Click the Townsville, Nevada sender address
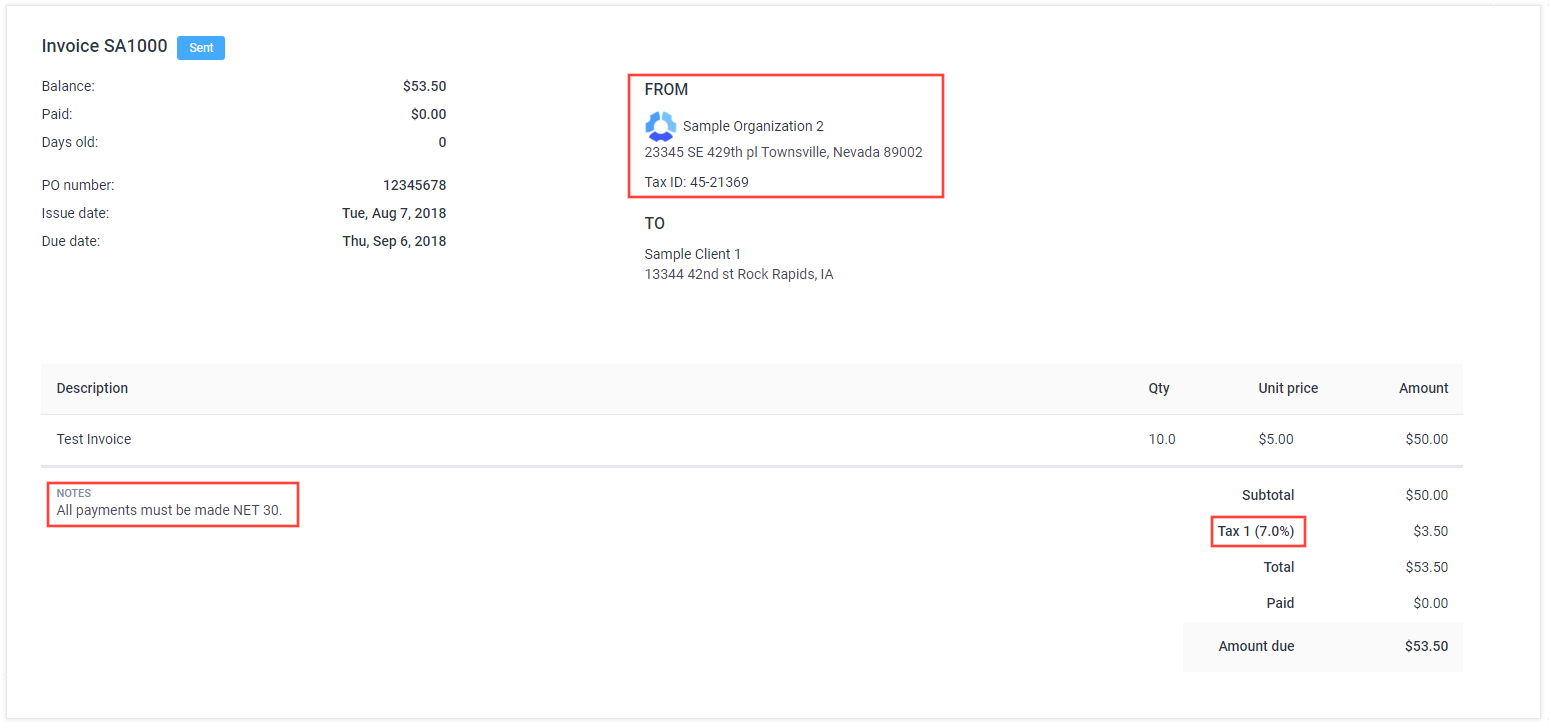 click(783, 153)
